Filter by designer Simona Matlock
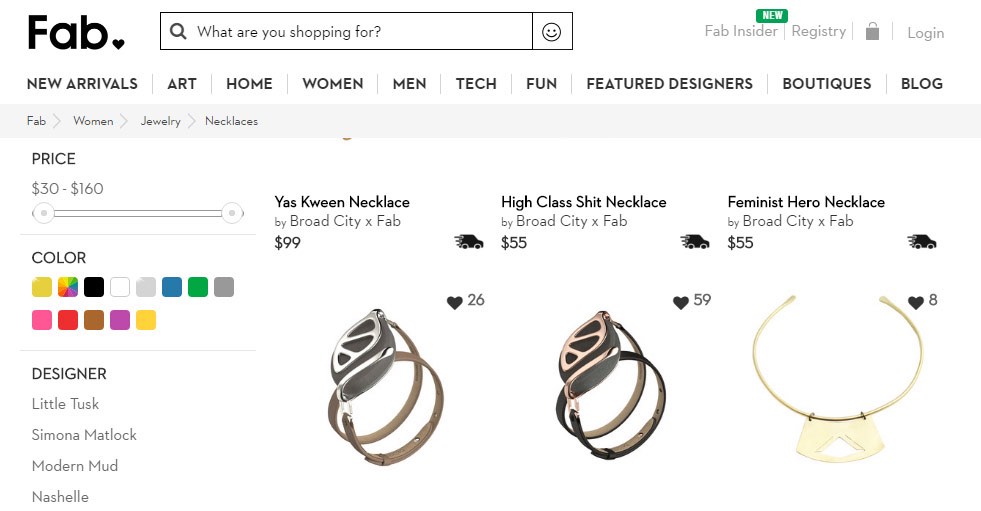The image size is (981, 511). click(84, 435)
